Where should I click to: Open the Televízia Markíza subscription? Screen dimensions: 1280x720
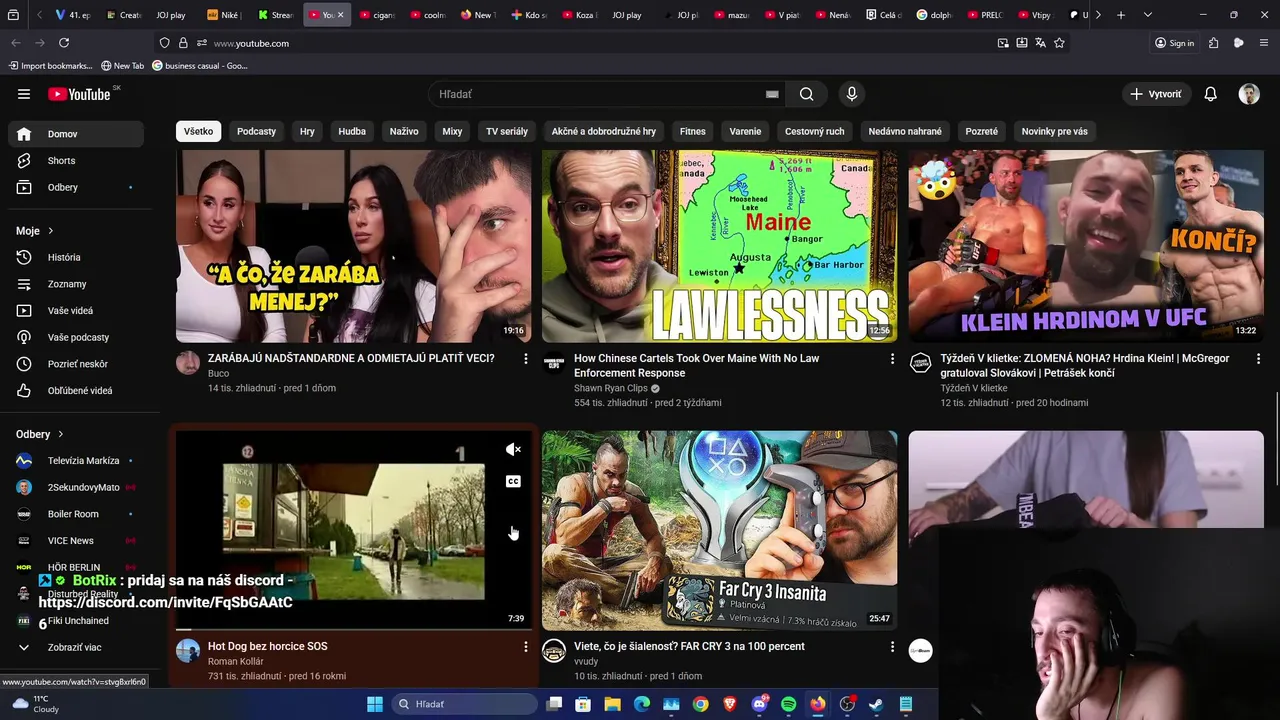76,461
